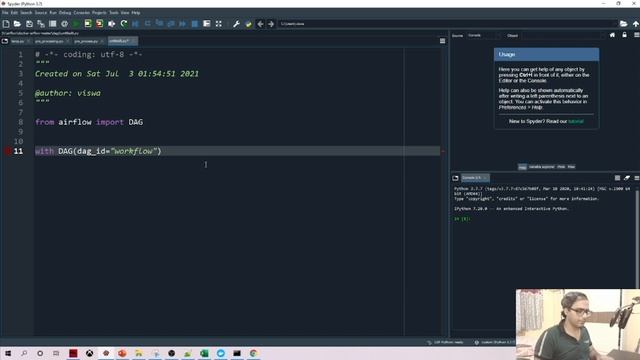Open Windows taskbar search
This screenshot has width=640, height=360.
[24, 353]
